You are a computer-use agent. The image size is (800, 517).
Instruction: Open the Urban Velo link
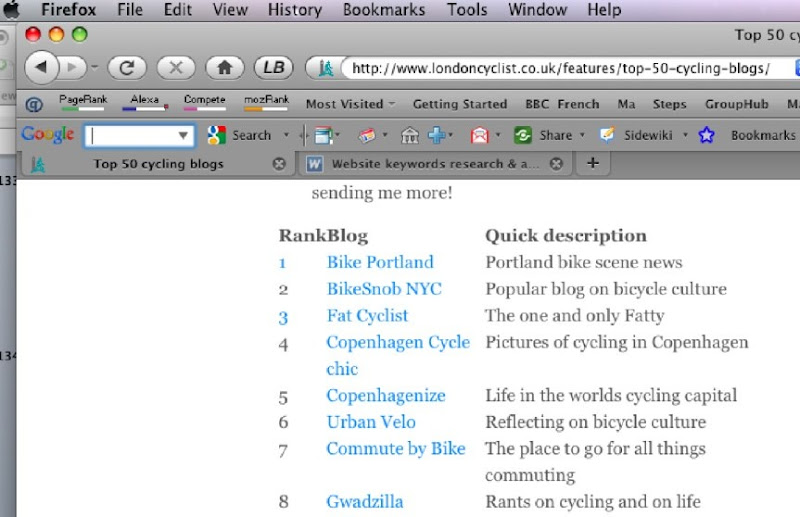[x=371, y=422]
